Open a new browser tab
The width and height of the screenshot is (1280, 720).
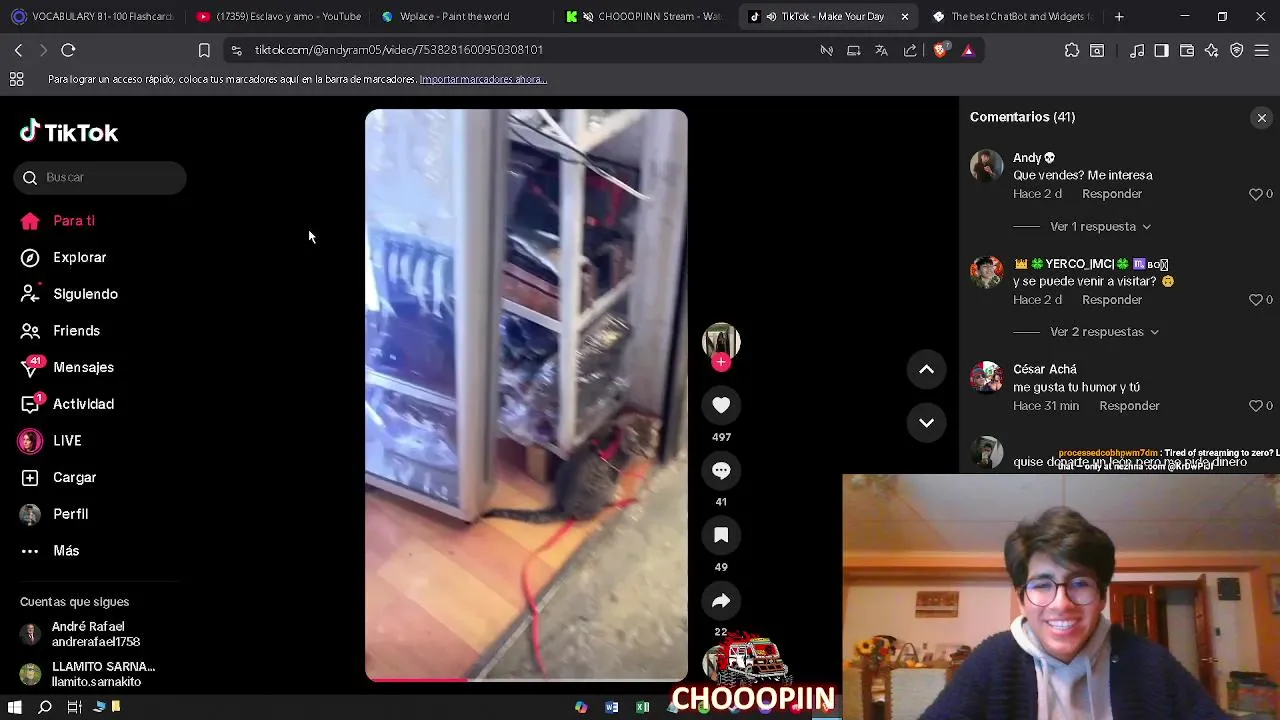click(1119, 16)
